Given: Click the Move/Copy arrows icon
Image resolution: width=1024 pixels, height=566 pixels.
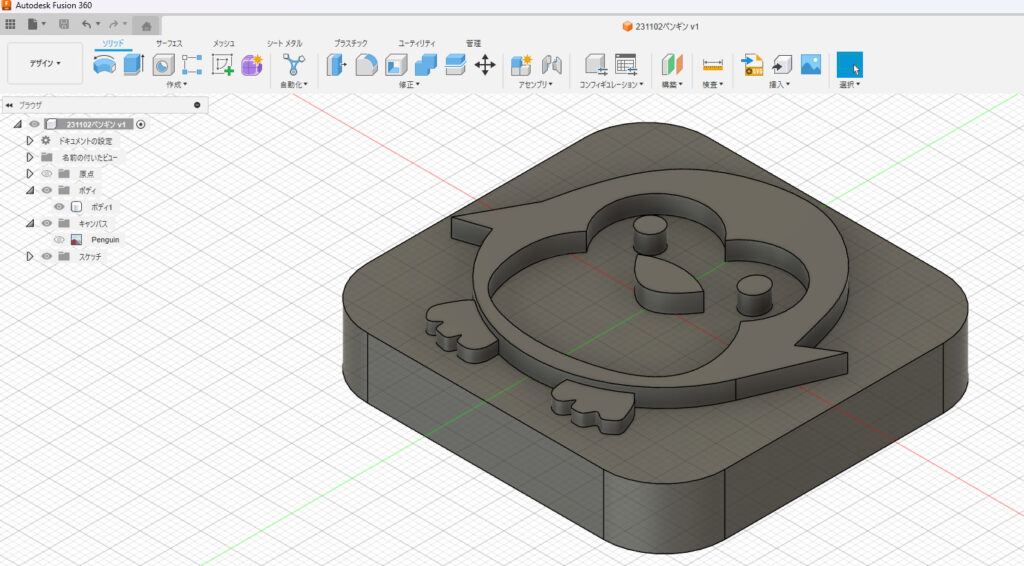Looking at the screenshot, I should pyautogui.click(x=485, y=65).
